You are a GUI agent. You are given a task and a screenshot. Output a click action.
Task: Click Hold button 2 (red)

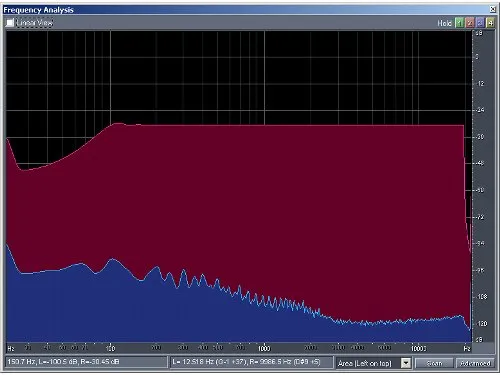470,23
